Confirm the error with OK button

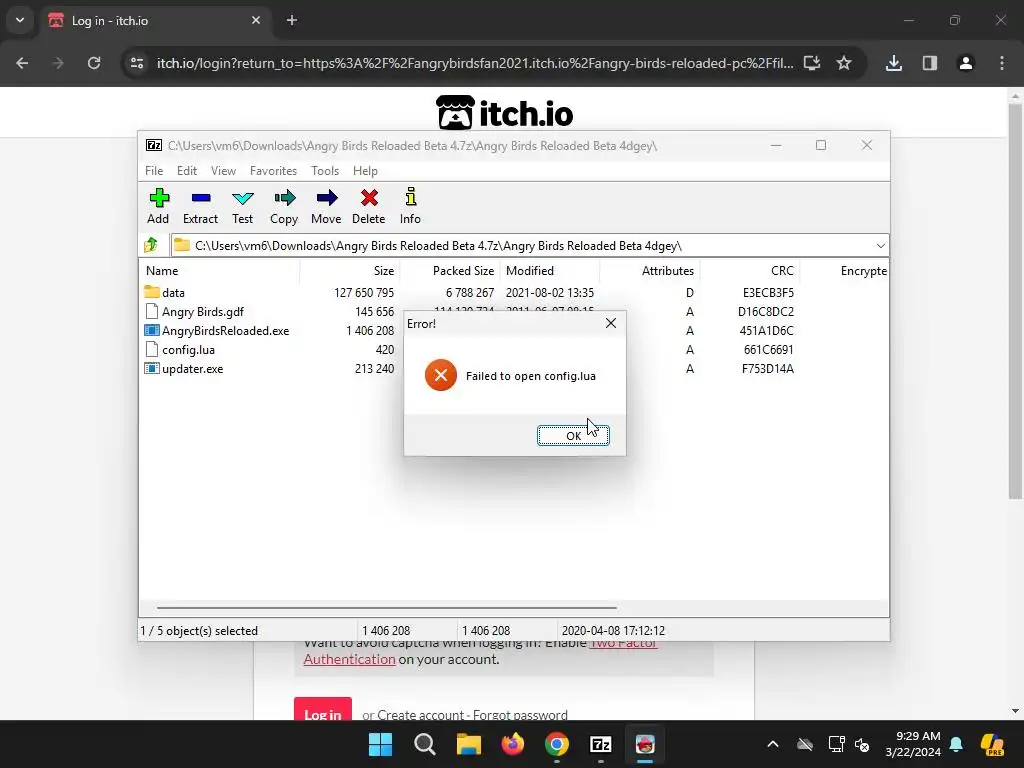[573, 436]
